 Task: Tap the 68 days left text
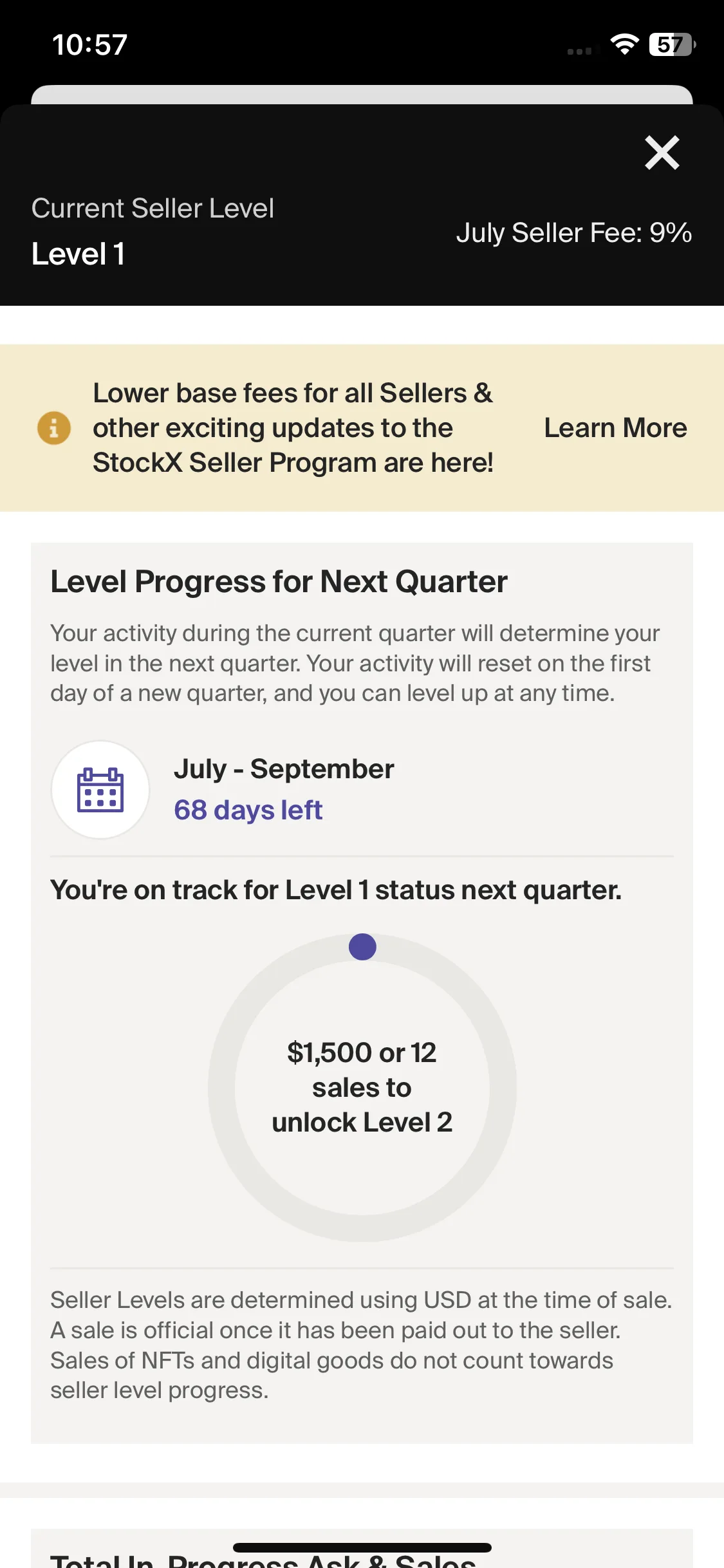pyautogui.click(x=248, y=810)
